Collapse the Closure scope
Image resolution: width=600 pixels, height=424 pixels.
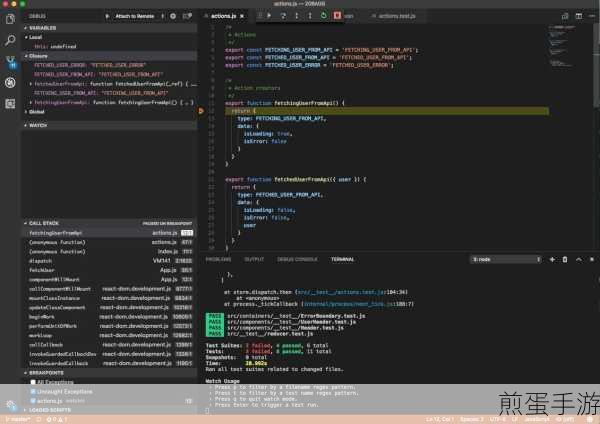point(109,56)
